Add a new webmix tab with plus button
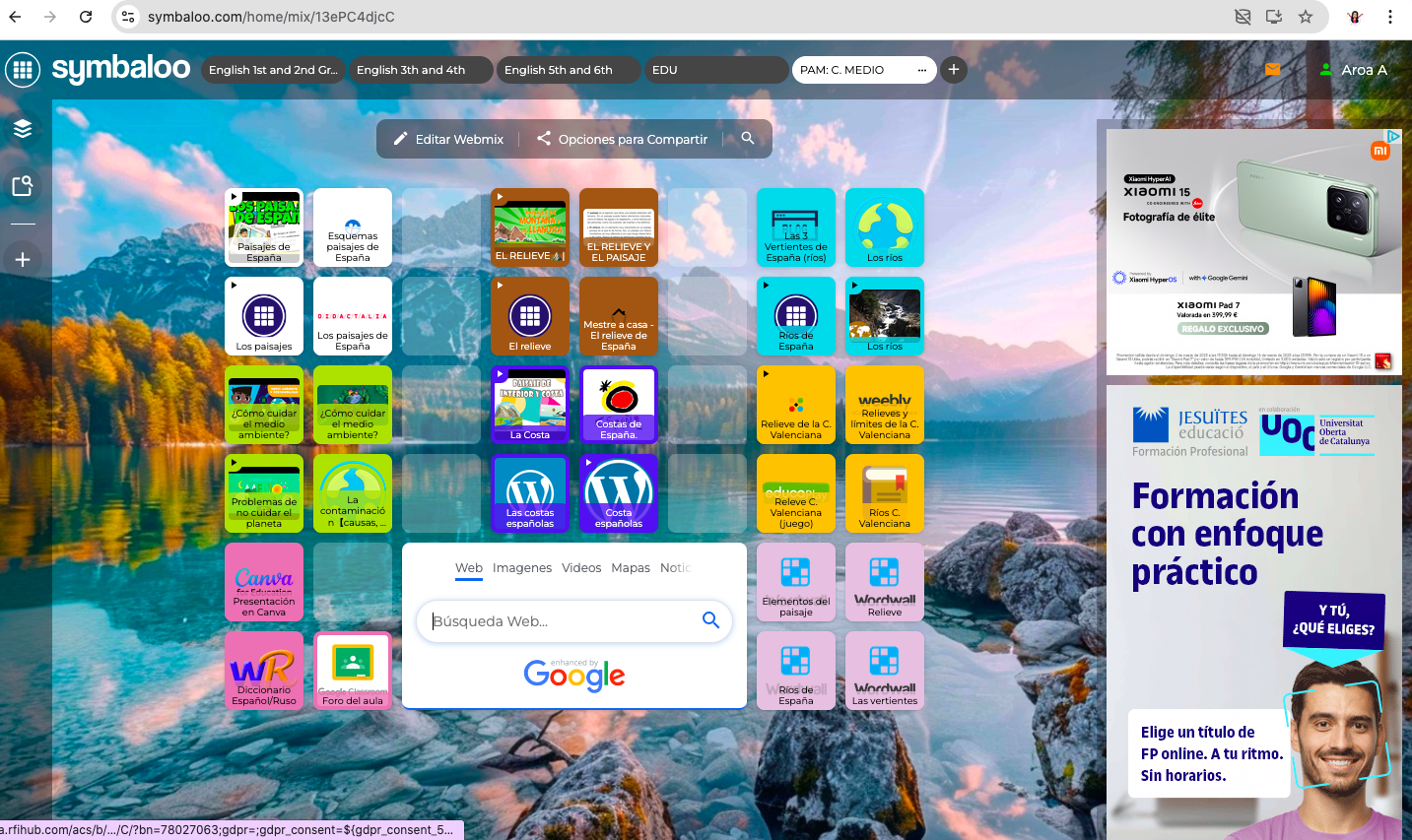The width and height of the screenshot is (1412, 840). pos(953,70)
